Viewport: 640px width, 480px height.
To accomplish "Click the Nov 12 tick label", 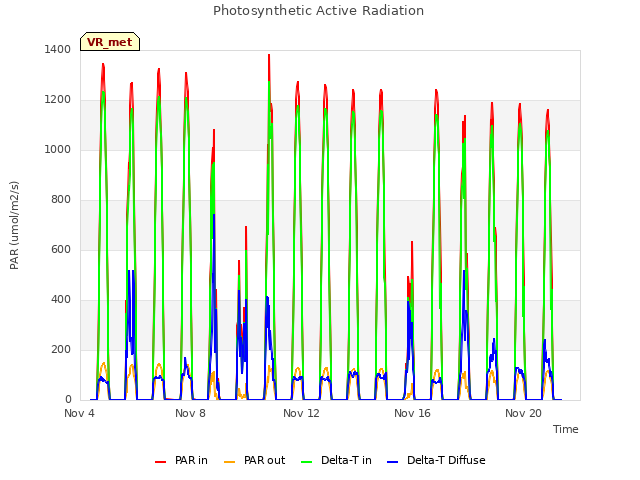I will (x=301, y=413).
